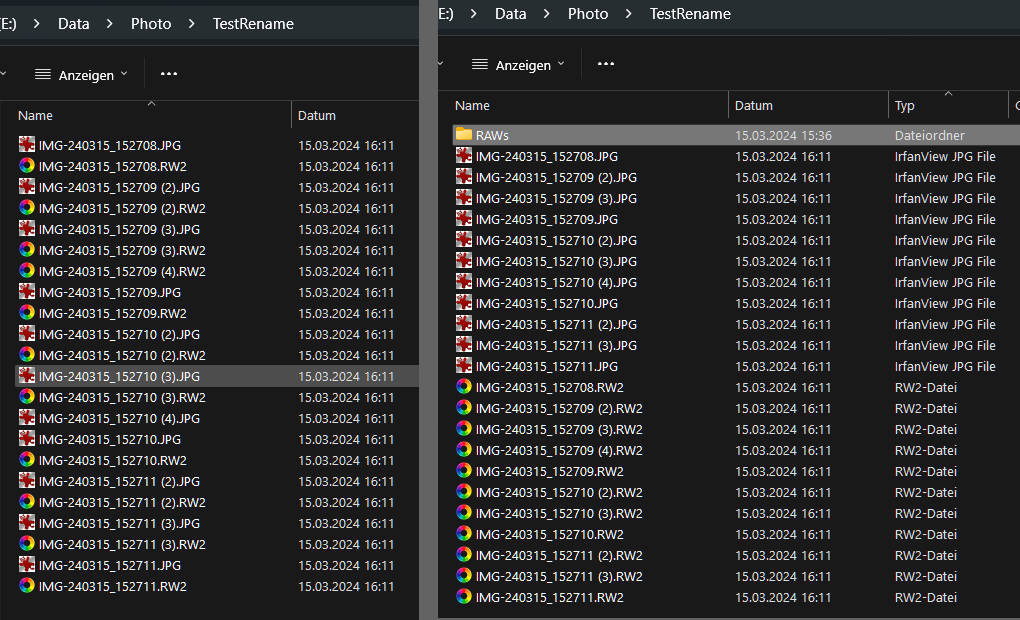This screenshot has width=1020, height=620.
Task: Select IMG-240315_152709 (3).RW2 filename in right window
Action: click(559, 429)
